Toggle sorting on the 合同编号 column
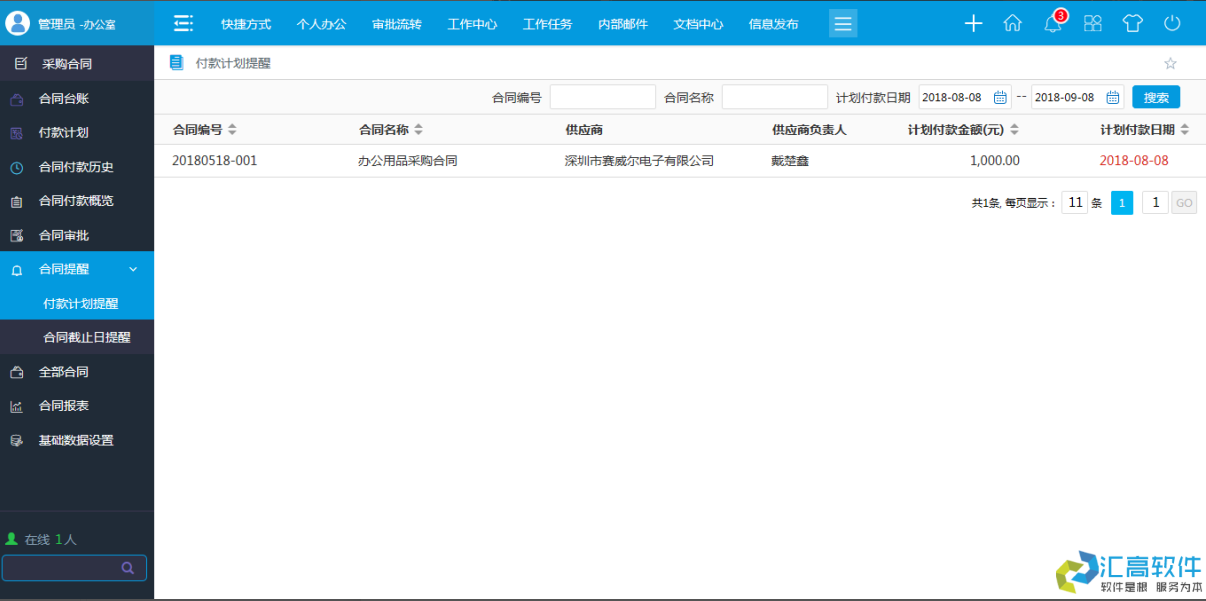Image resolution: width=1206 pixels, height=601 pixels. coord(232,129)
